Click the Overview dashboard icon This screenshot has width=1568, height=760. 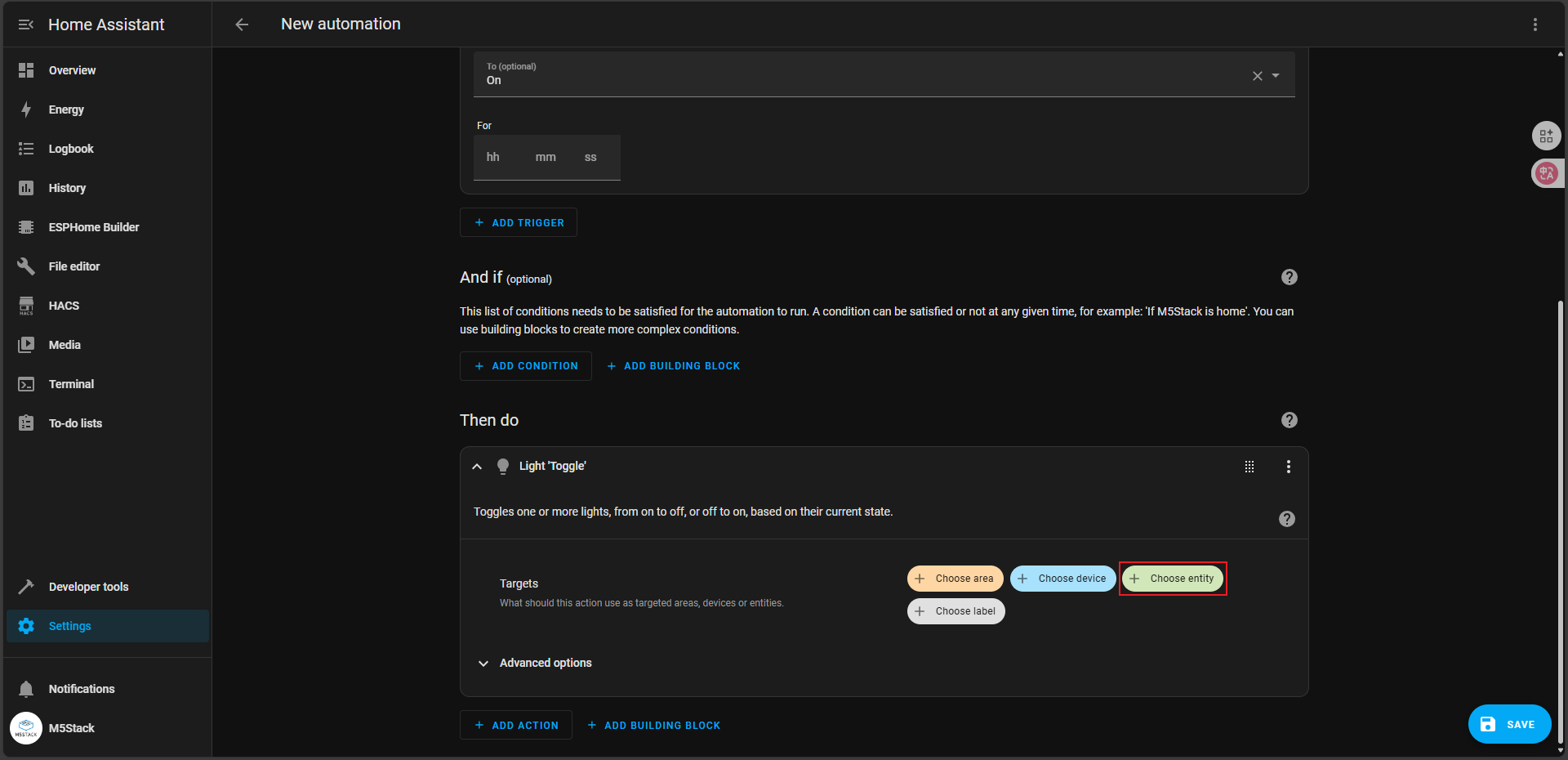26,70
